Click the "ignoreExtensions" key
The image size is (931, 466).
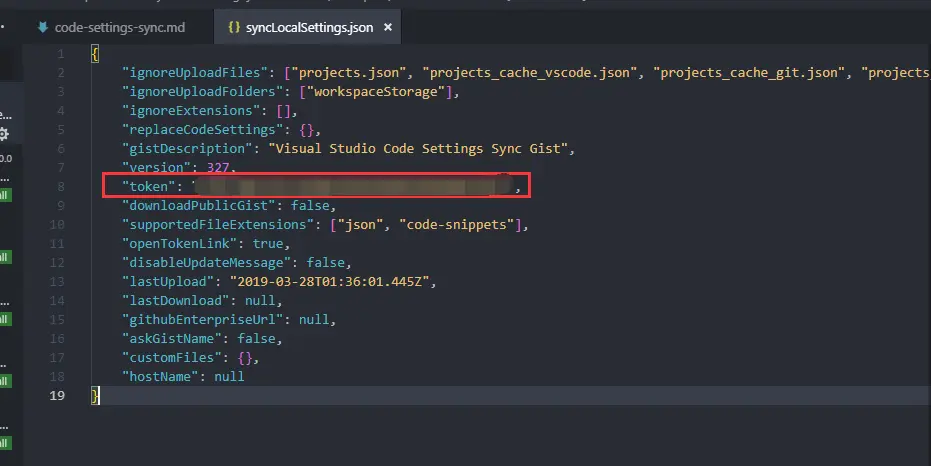[191, 110]
